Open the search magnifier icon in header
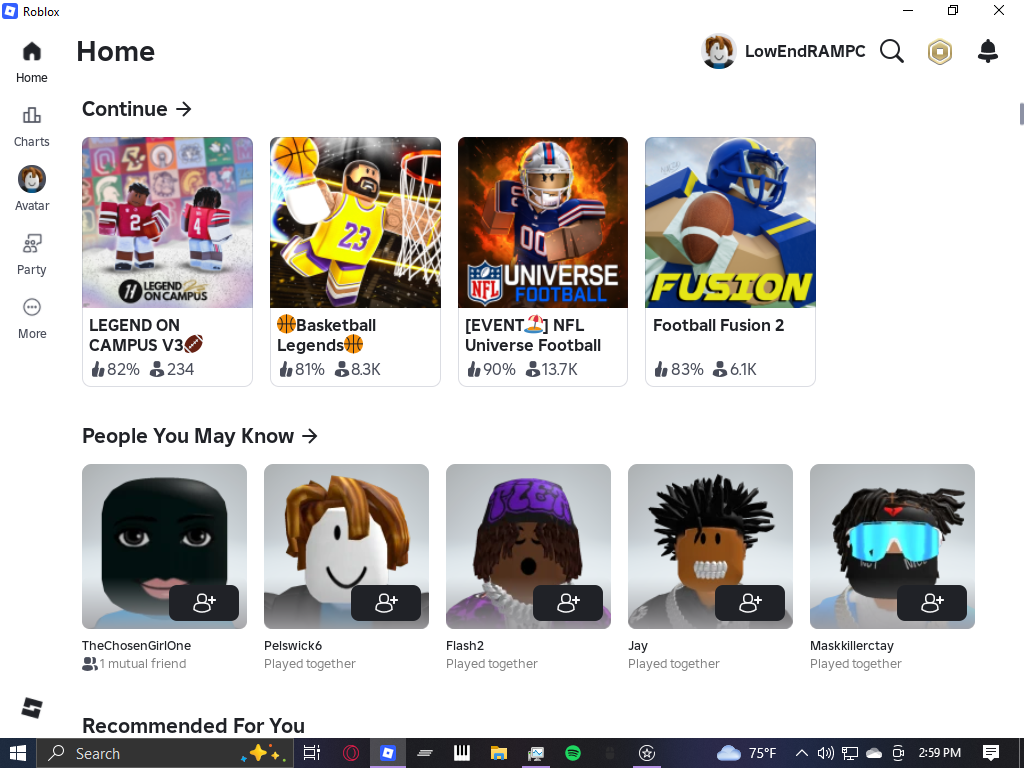The height and width of the screenshot is (768, 1024). click(x=891, y=51)
